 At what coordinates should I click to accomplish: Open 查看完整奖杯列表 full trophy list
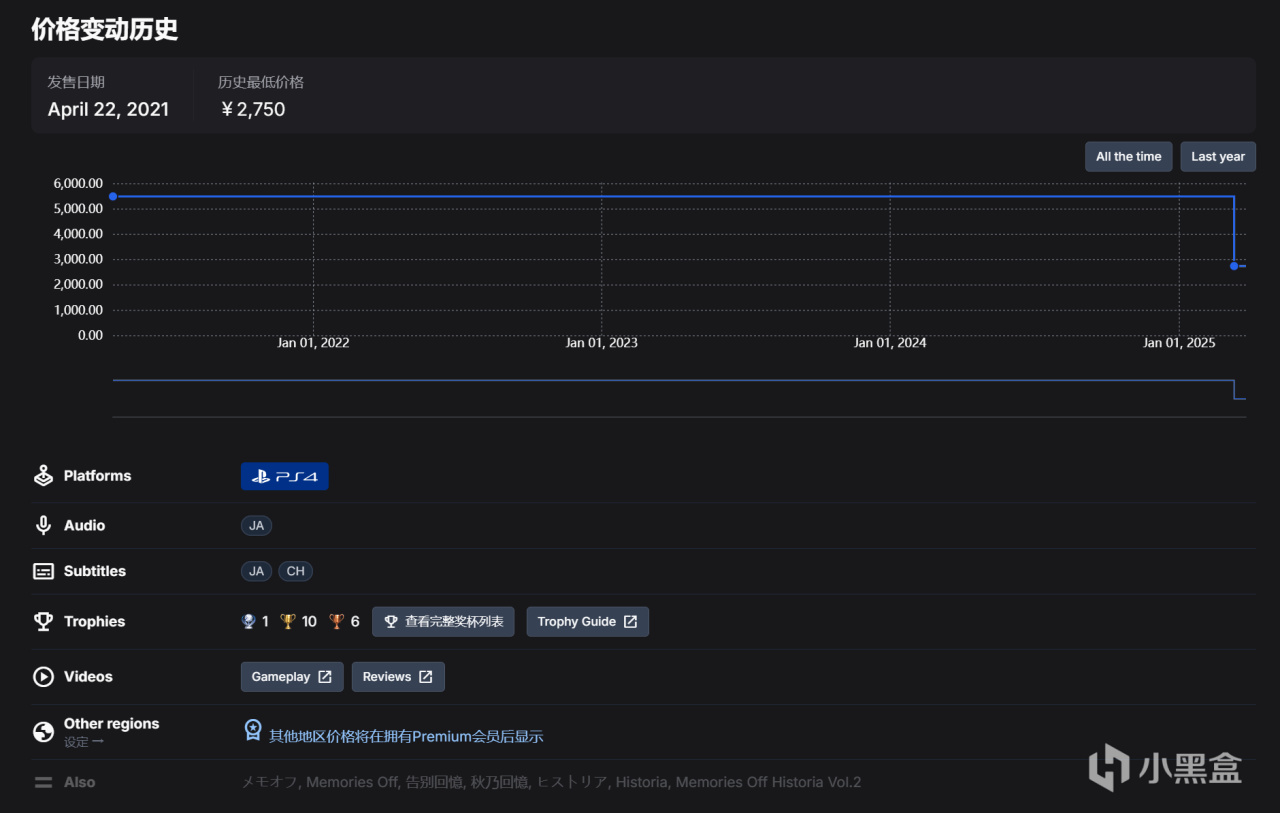pyautogui.click(x=444, y=622)
